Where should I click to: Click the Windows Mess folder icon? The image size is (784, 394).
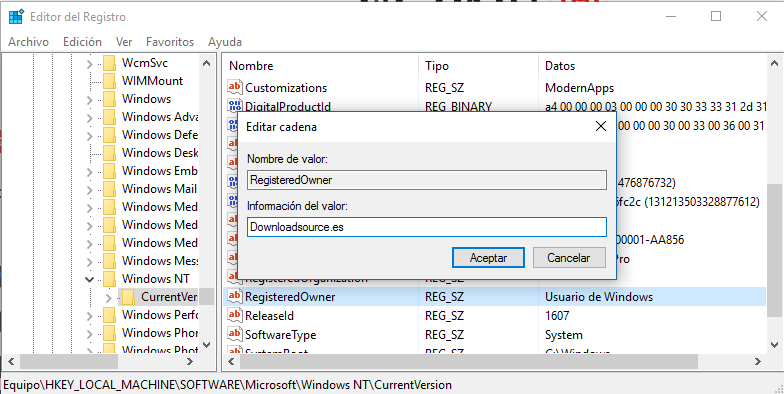pyautogui.click(x=110, y=261)
